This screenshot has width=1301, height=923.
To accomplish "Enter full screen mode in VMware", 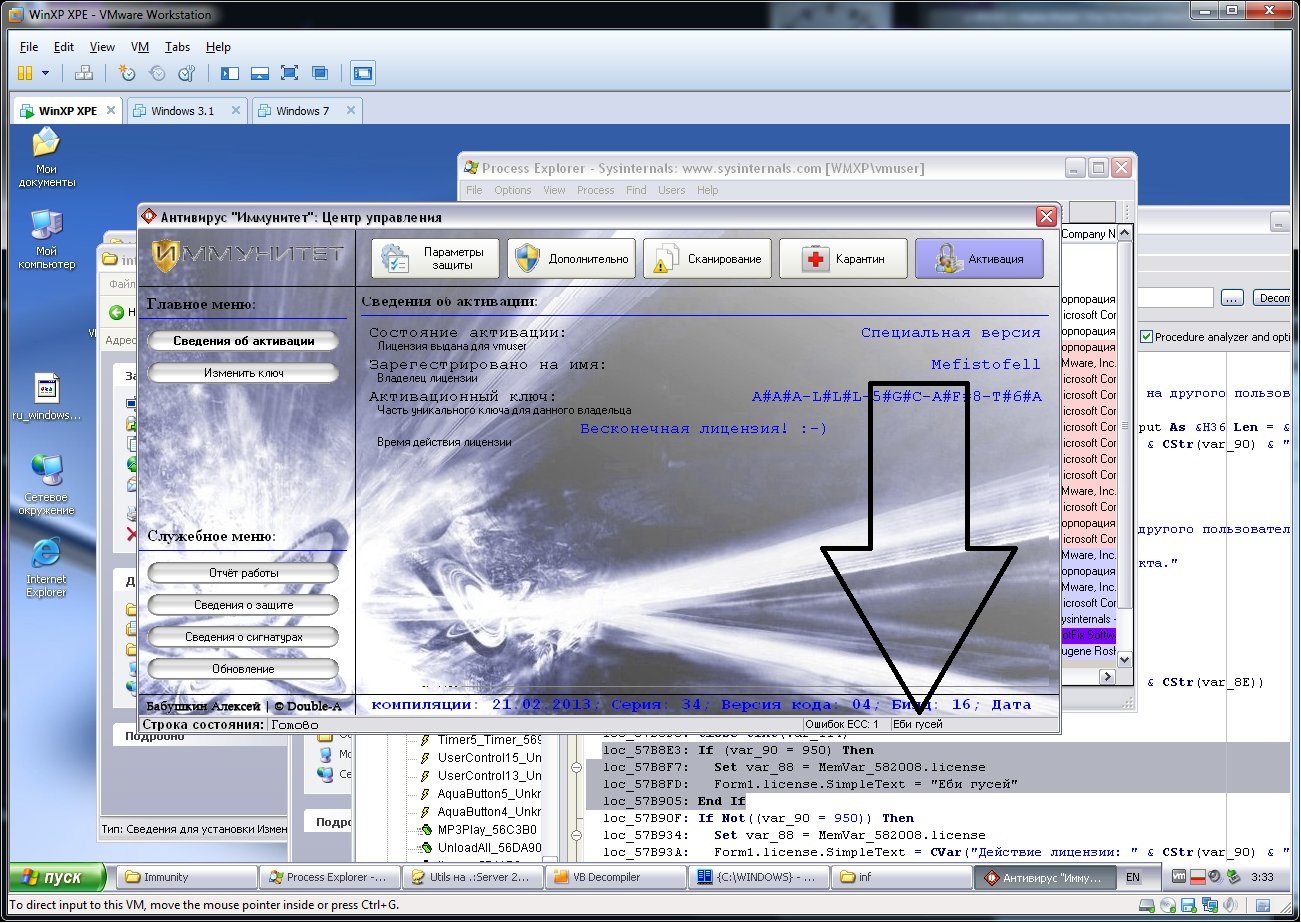I will coord(290,73).
